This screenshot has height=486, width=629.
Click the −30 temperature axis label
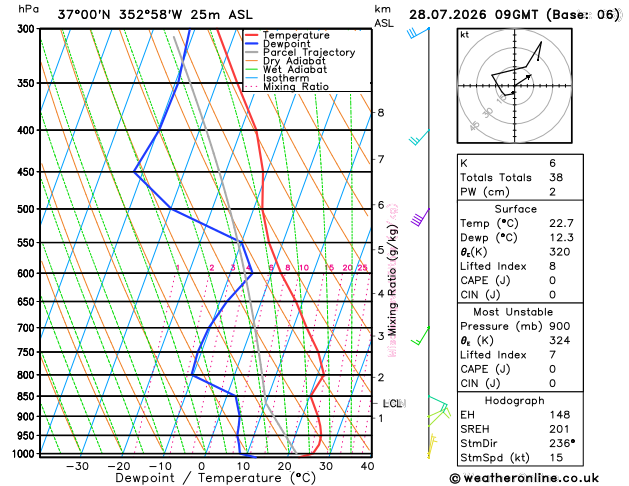click(77, 466)
